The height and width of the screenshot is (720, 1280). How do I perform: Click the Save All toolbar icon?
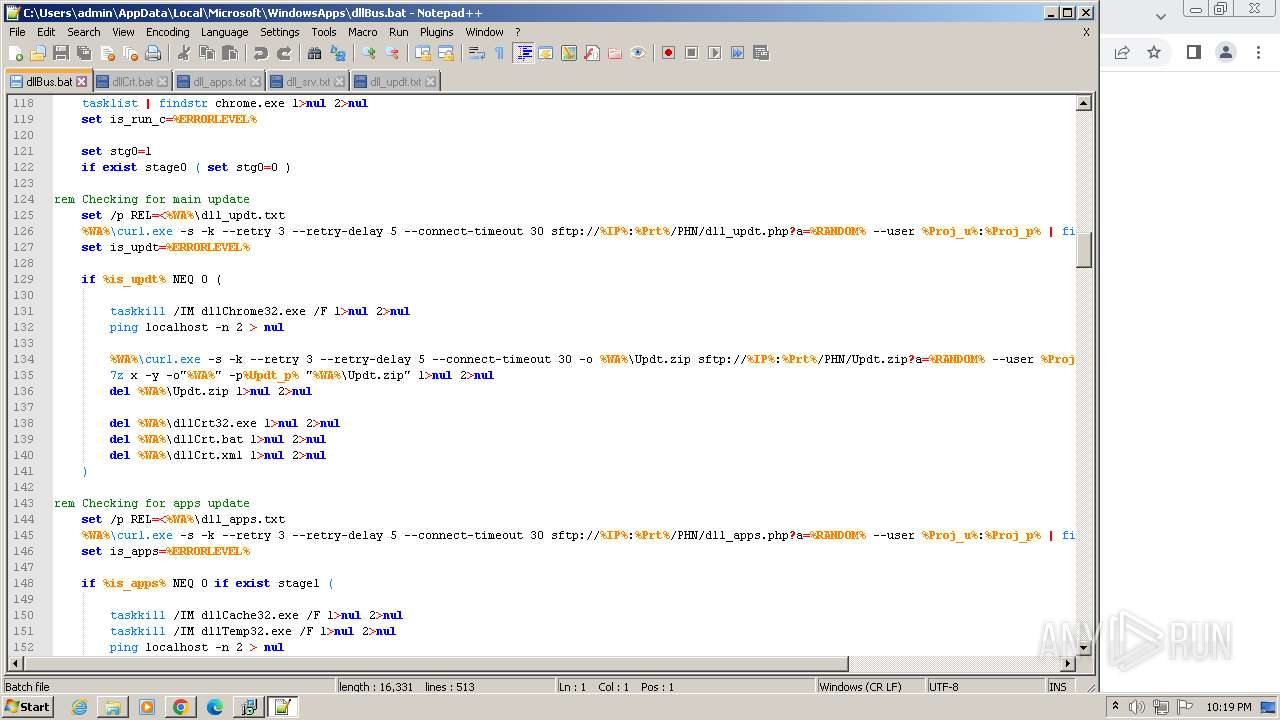pyautogui.click(x=84, y=53)
